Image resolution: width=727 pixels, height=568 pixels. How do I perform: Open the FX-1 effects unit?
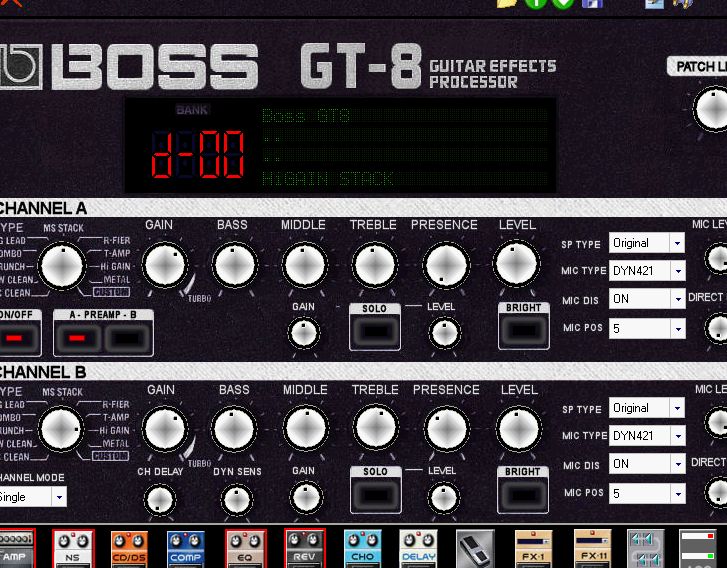(x=533, y=549)
